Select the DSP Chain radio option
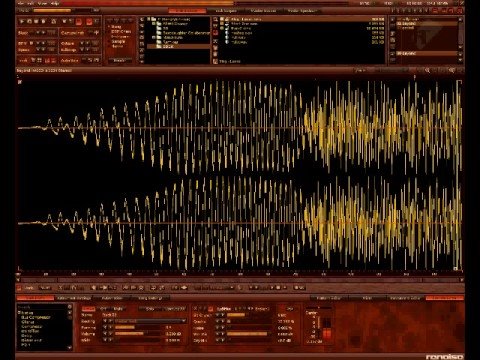The width and height of the screenshot is (480, 360). pyautogui.click(x=121, y=31)
